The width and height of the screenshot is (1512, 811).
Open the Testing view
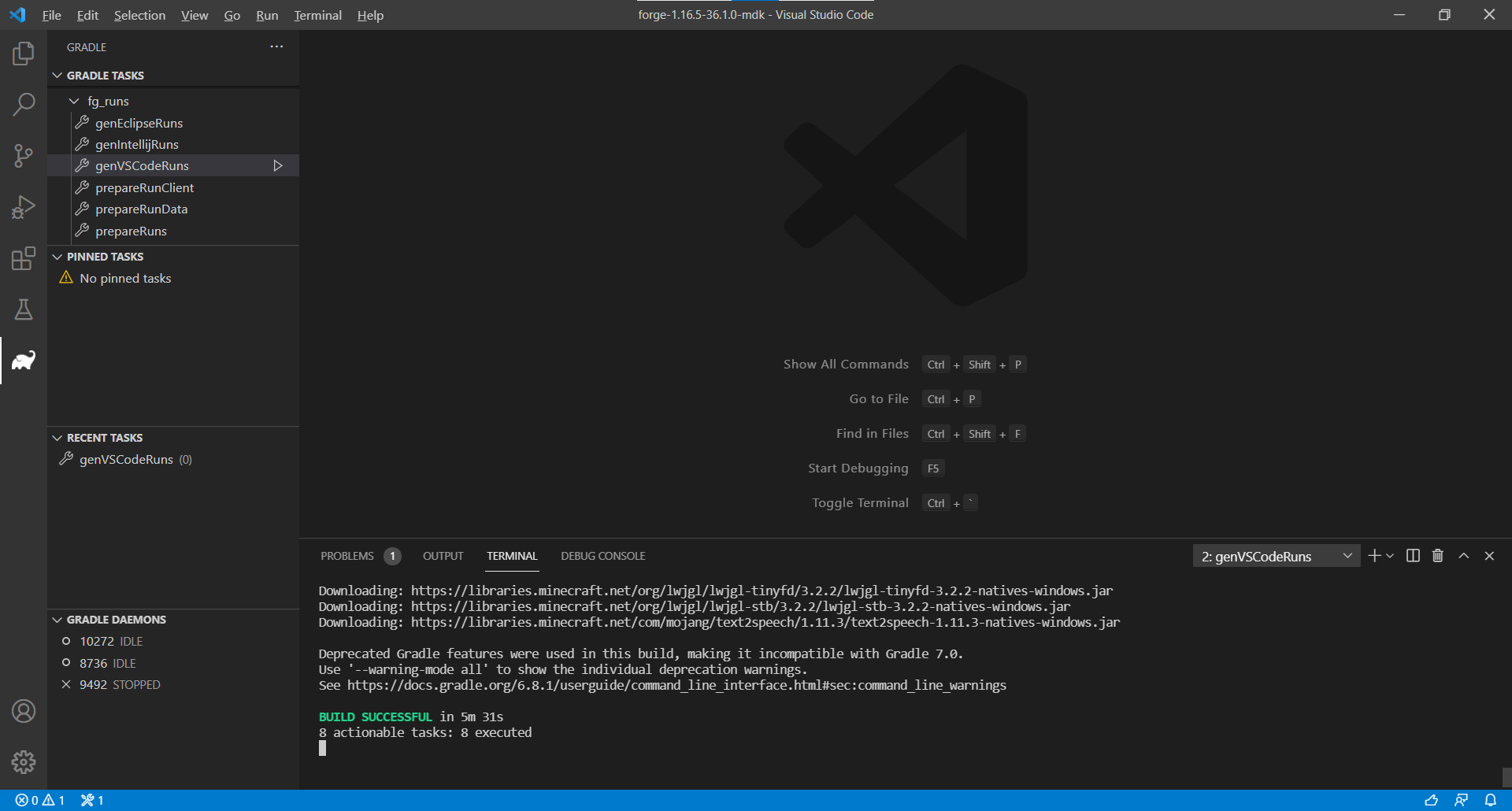point(23,309)
